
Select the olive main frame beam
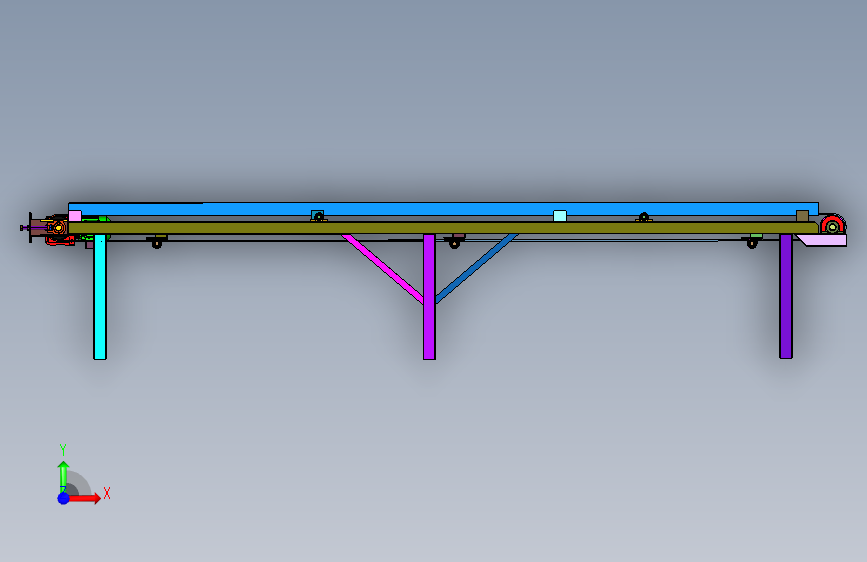coord(442,228)
